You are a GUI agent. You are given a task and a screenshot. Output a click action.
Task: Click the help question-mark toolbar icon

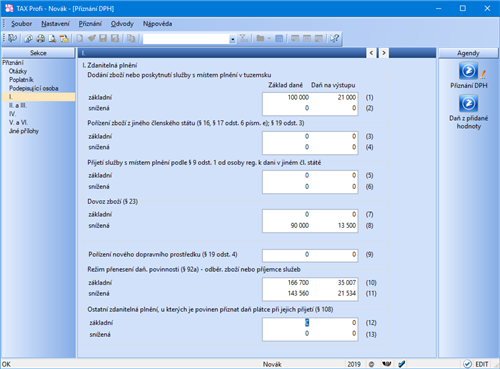click(334, 39)
